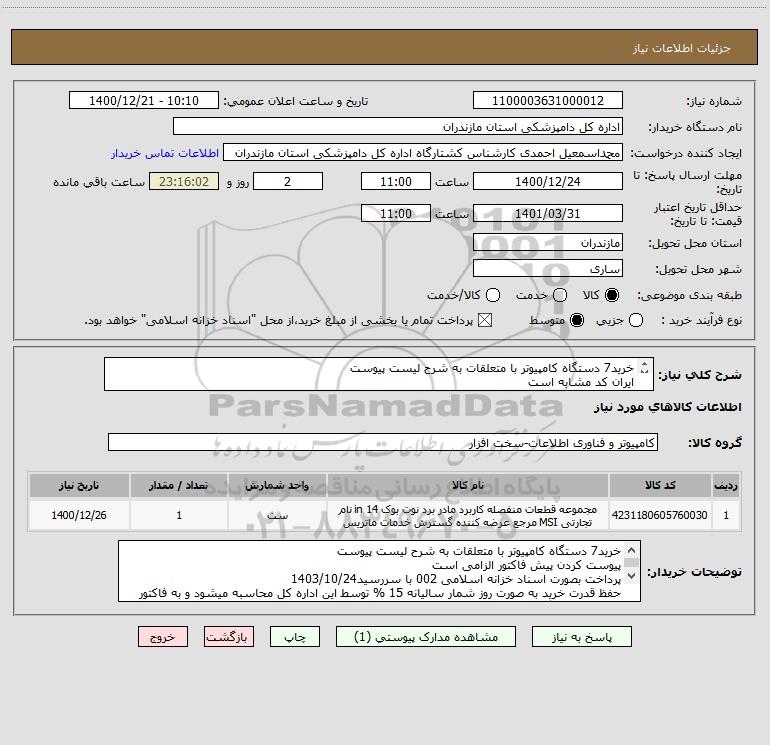Viewport: 770px width, 745px height.
Task: Click the 'نام کالا' column header
Action: coord(468,485)
